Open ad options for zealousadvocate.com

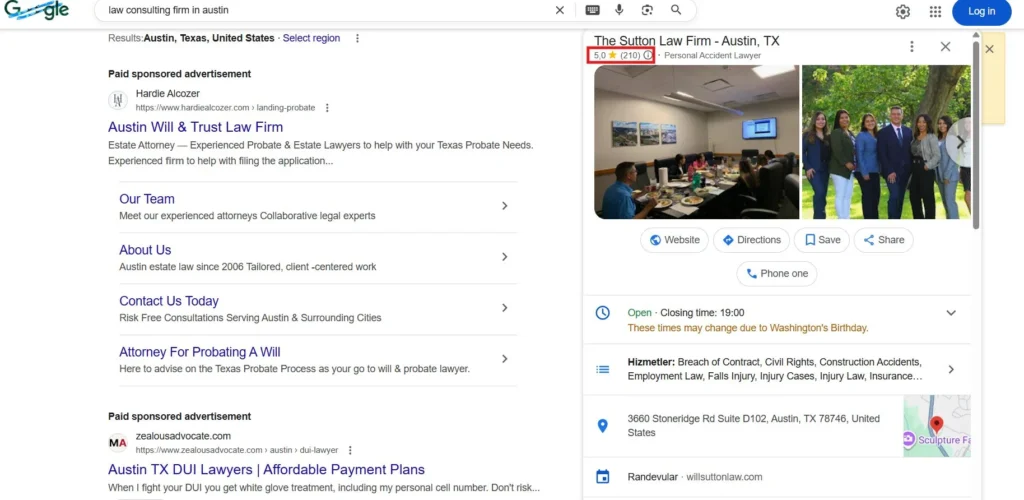coord(350,450)
